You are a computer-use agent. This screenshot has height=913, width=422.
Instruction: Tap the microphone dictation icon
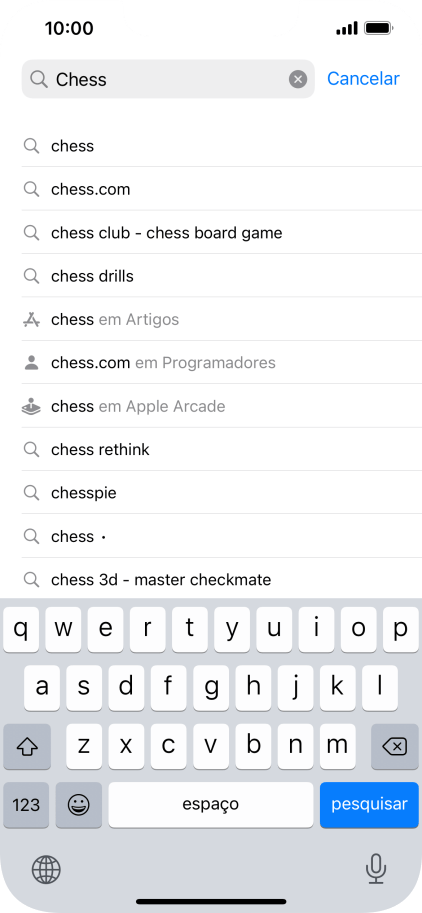click(x=375, y=869)
